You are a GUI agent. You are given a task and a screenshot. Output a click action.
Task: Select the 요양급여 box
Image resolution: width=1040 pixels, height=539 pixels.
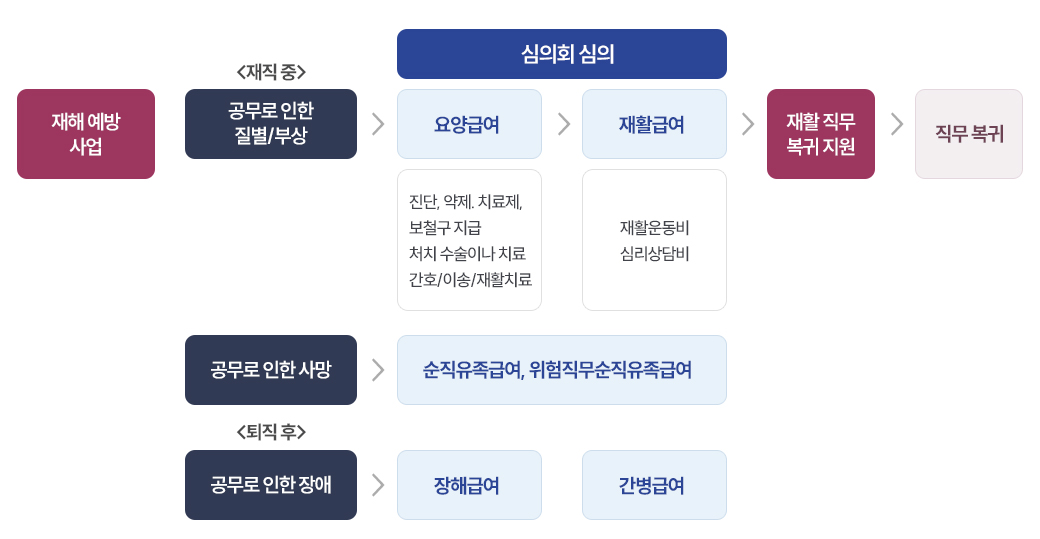[x=470, y=124]
